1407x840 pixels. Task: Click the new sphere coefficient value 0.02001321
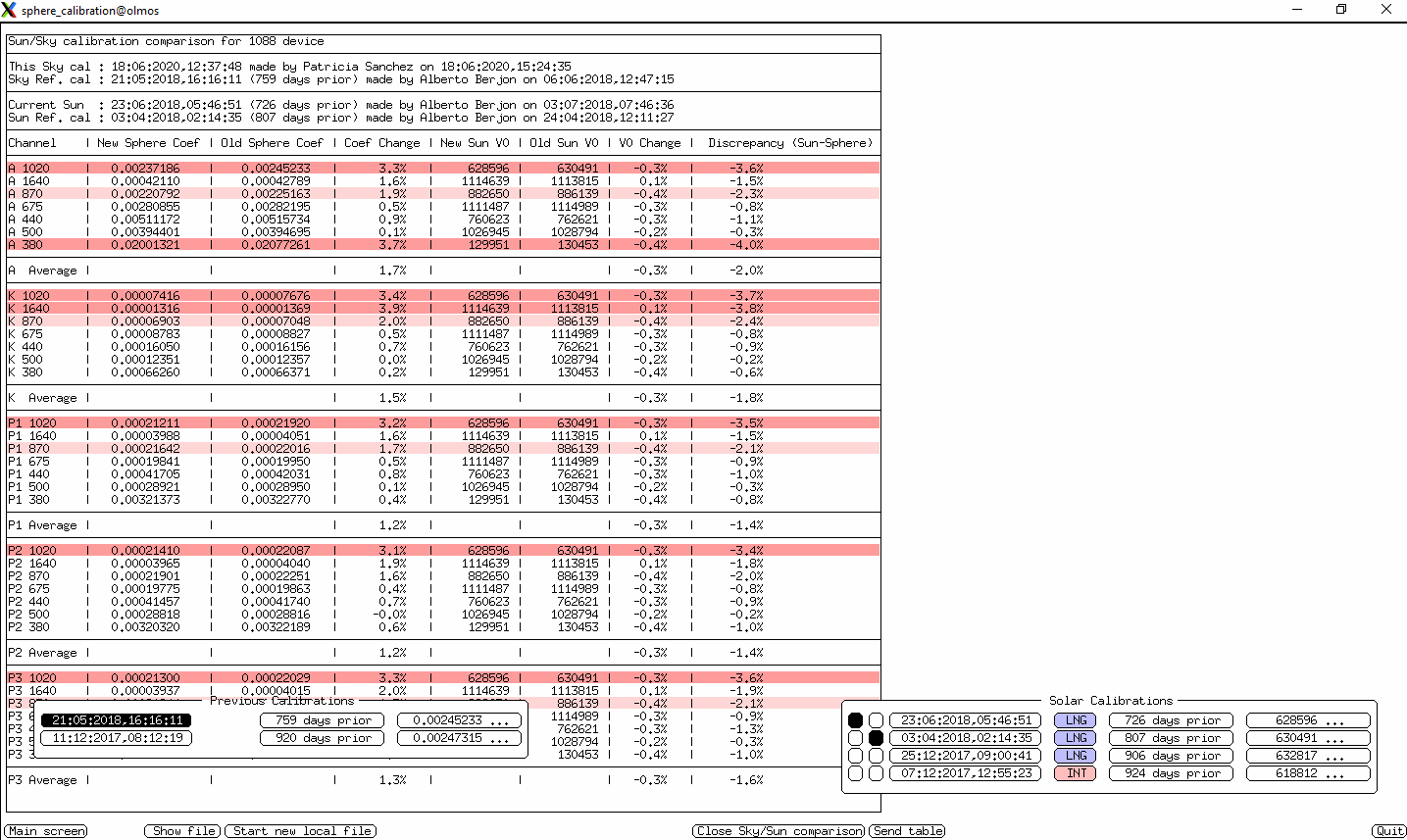tap(145, 245)
